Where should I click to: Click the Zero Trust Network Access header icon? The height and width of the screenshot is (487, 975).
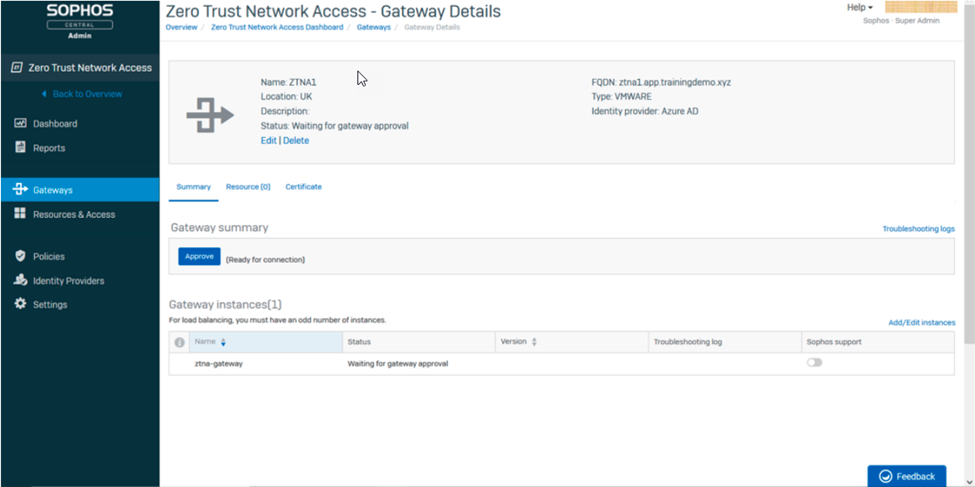(17, 67)
